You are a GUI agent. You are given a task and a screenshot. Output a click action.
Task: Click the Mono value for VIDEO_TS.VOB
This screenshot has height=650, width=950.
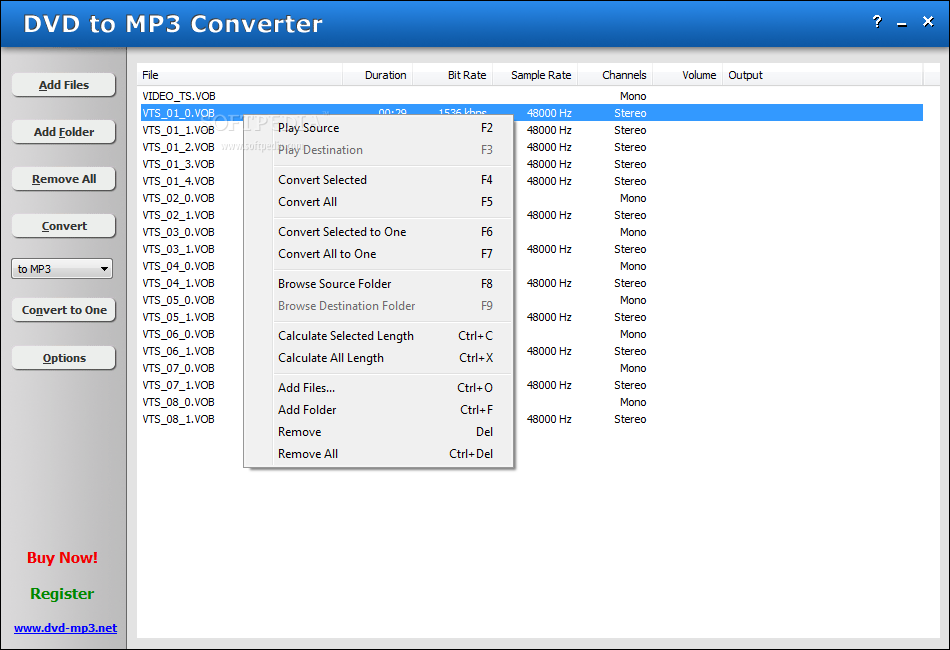point(633,96)
